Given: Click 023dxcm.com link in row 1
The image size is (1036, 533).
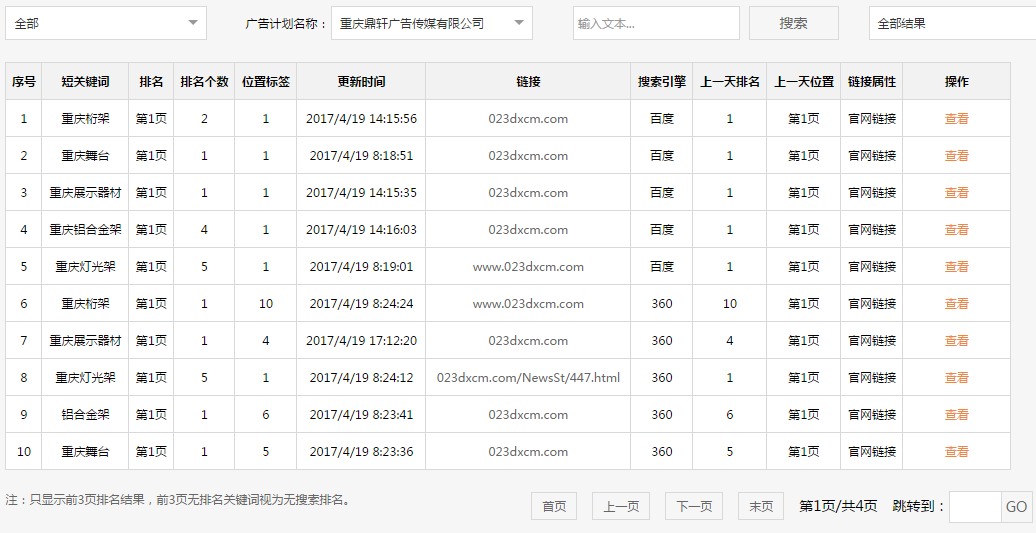Looking at the screenshot, I should coord(528,119).
